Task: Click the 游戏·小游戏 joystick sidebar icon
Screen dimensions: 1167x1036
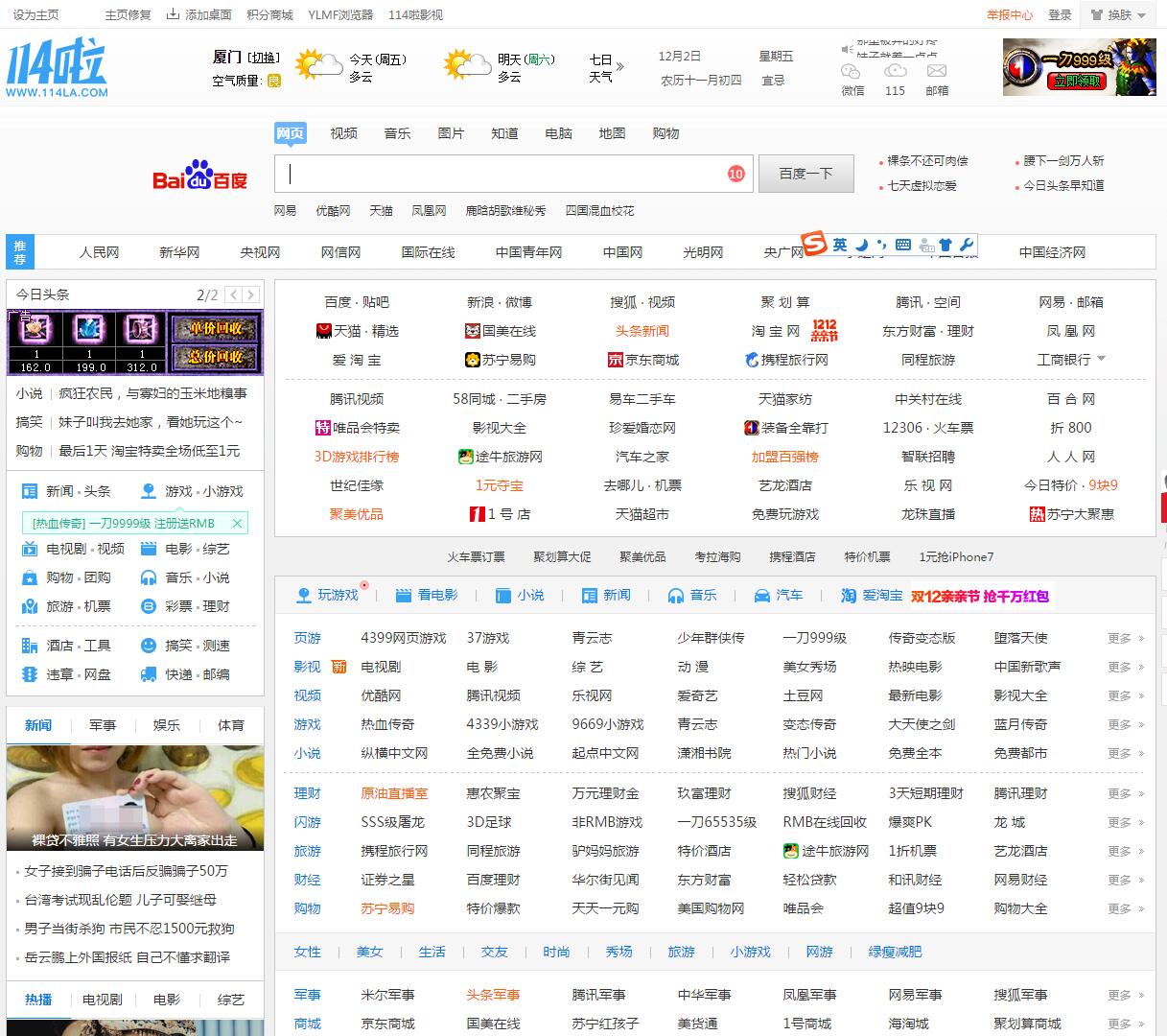Action: point(149,491)
